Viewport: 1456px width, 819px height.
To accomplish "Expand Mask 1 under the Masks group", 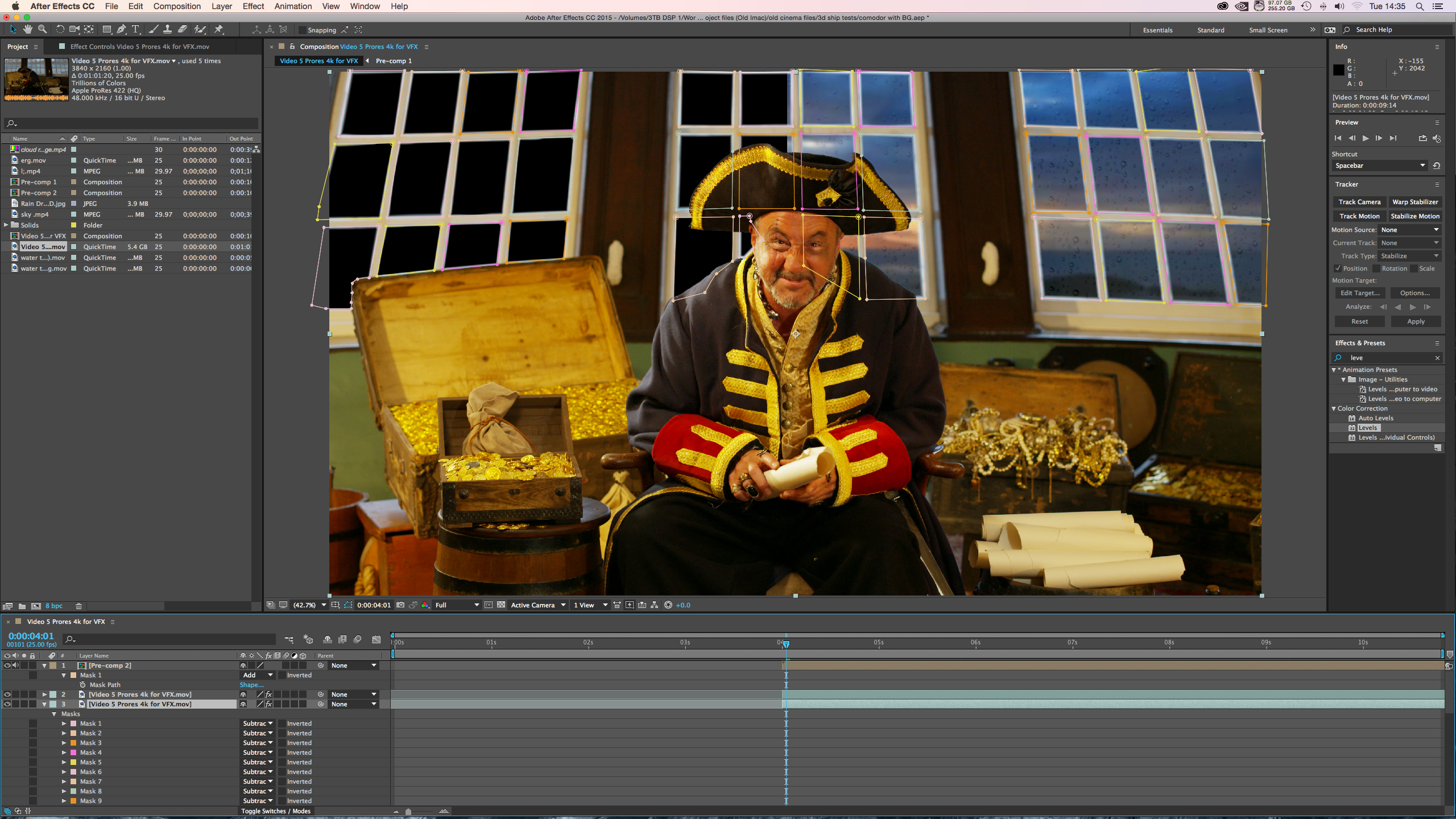I will click(64, 723).
